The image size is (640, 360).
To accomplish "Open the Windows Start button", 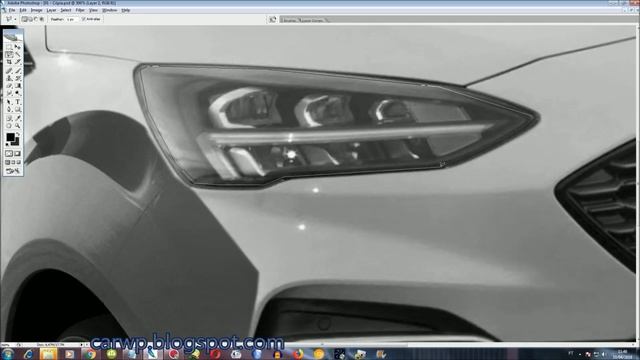I will [7, 354].
